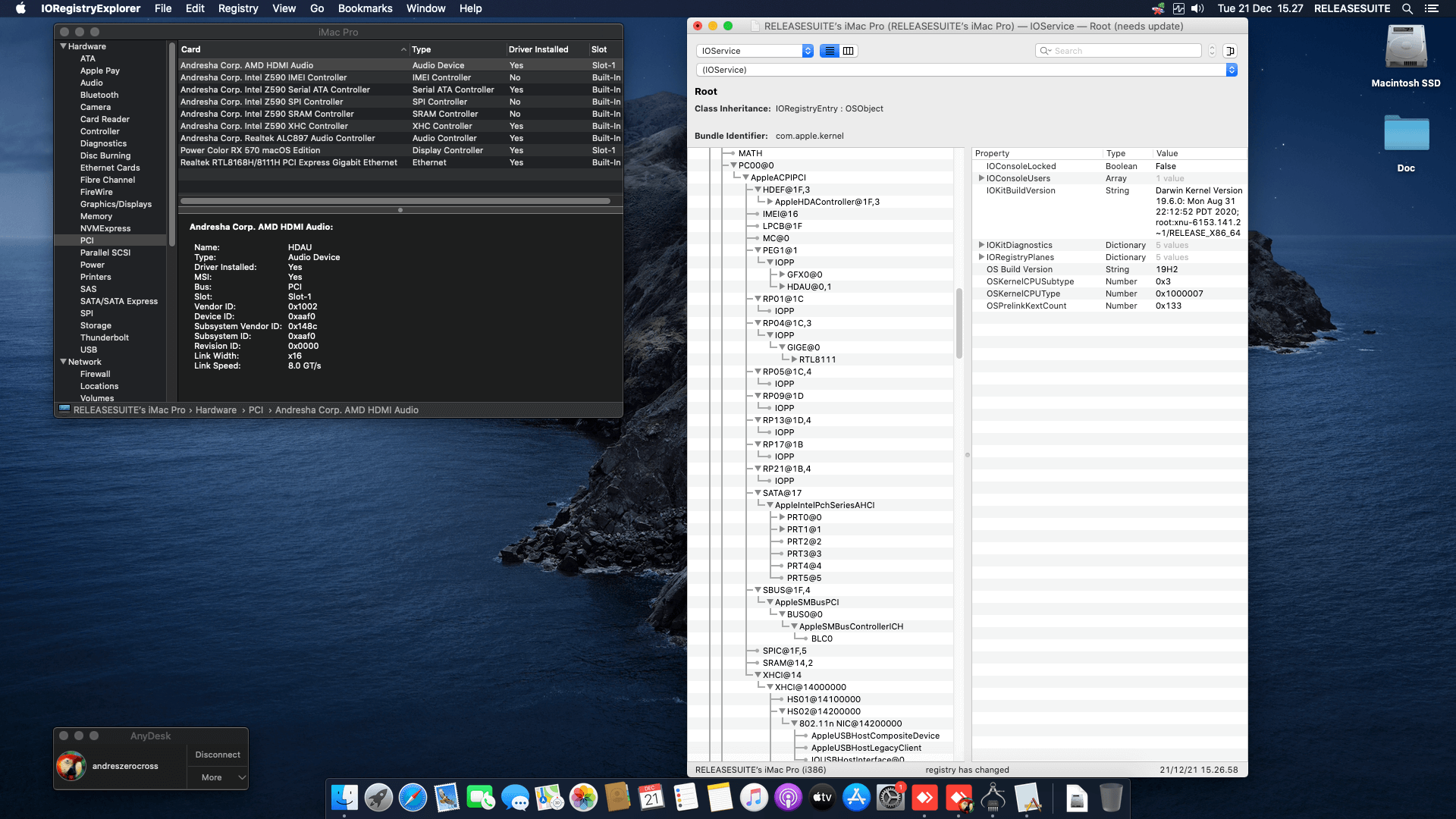Viewport: 1456px width, 819px height.
Task: Collapse the Network section in System Information sidebar
Action: [63, 362]
